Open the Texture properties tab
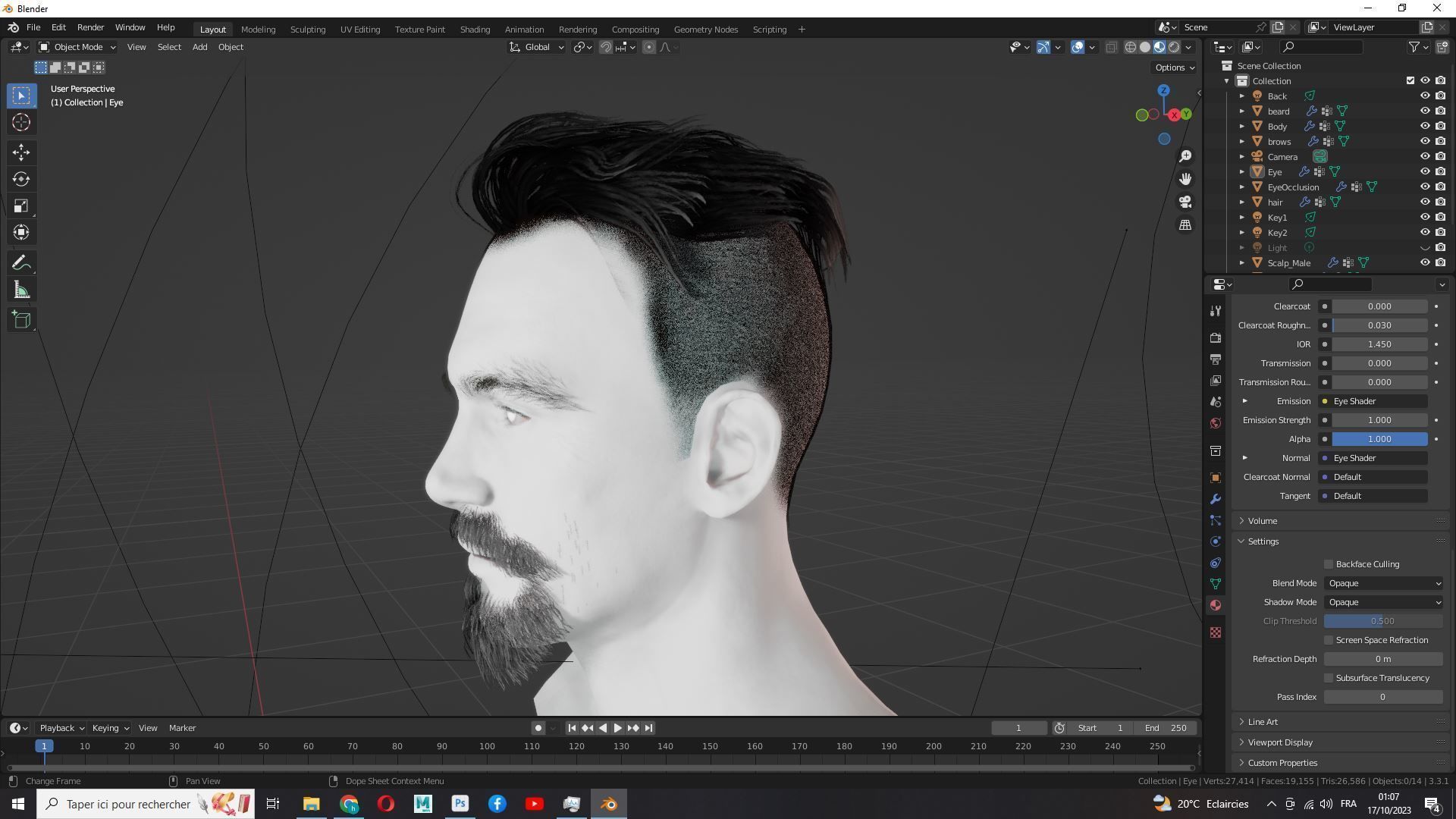This screenshot has height=819, width=1456. [x=1216, y=632]
